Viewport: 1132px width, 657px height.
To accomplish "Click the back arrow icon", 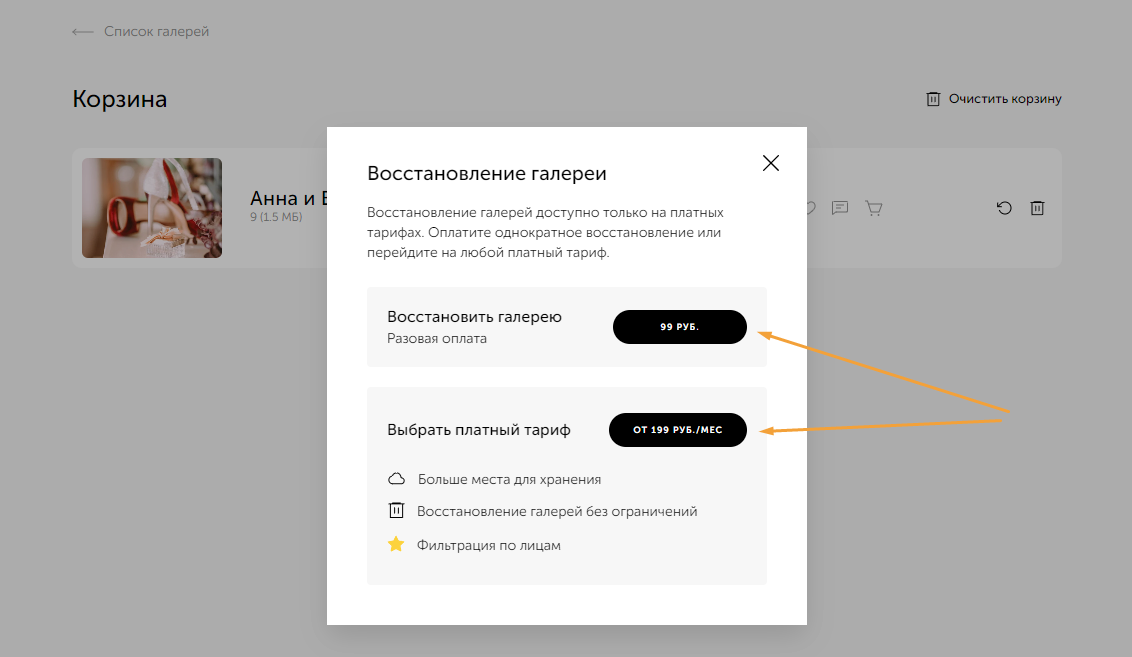I will tap(82, 32).
